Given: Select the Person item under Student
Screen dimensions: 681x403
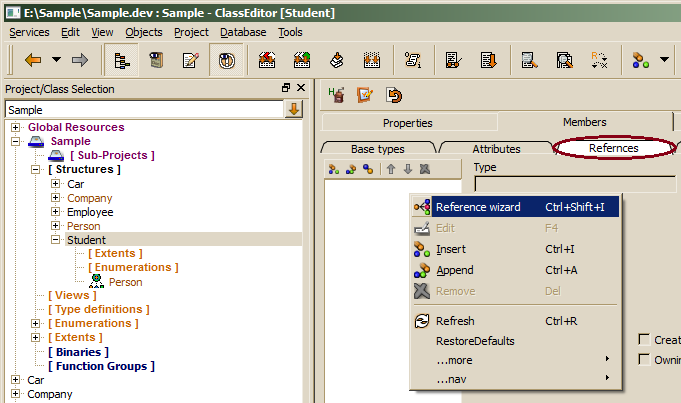Looking at the screenshot, I should coord(125,282).
